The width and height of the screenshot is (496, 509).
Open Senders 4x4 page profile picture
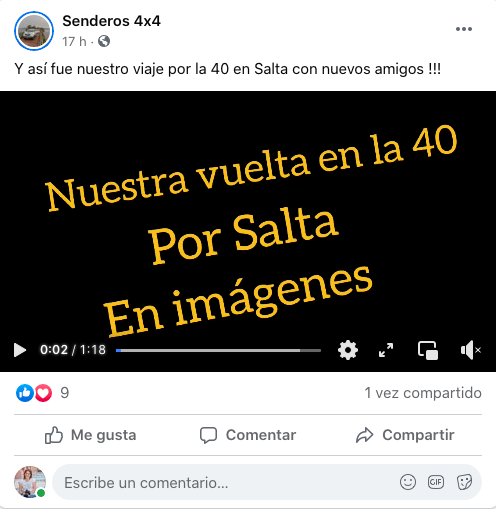34,31
